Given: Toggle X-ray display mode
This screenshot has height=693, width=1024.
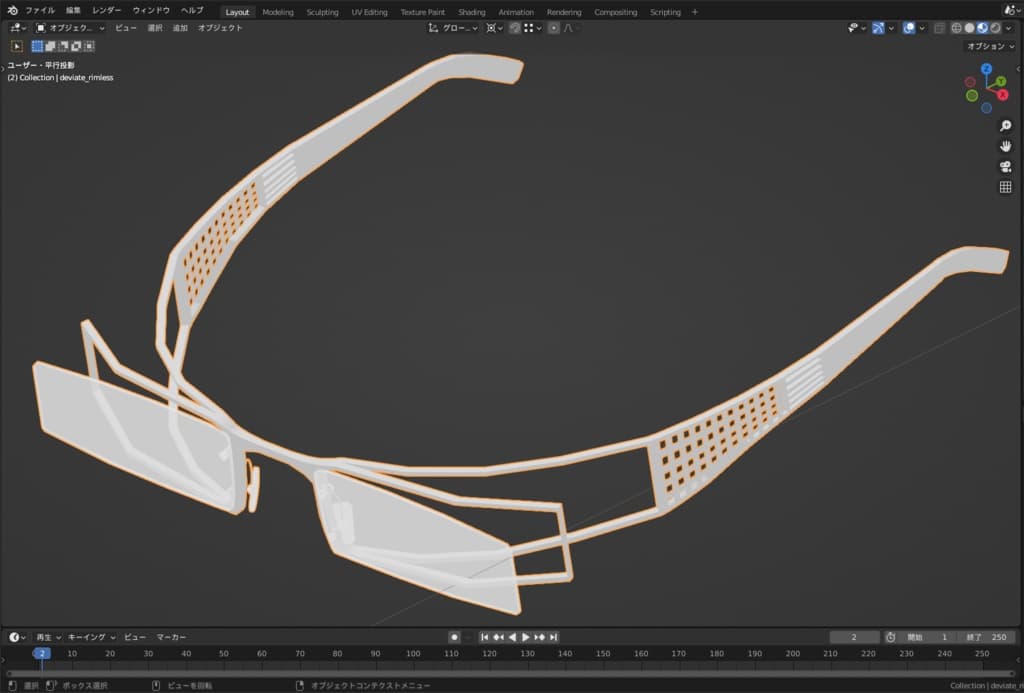Looking at the screenshot, I should [x=939, y=28].
